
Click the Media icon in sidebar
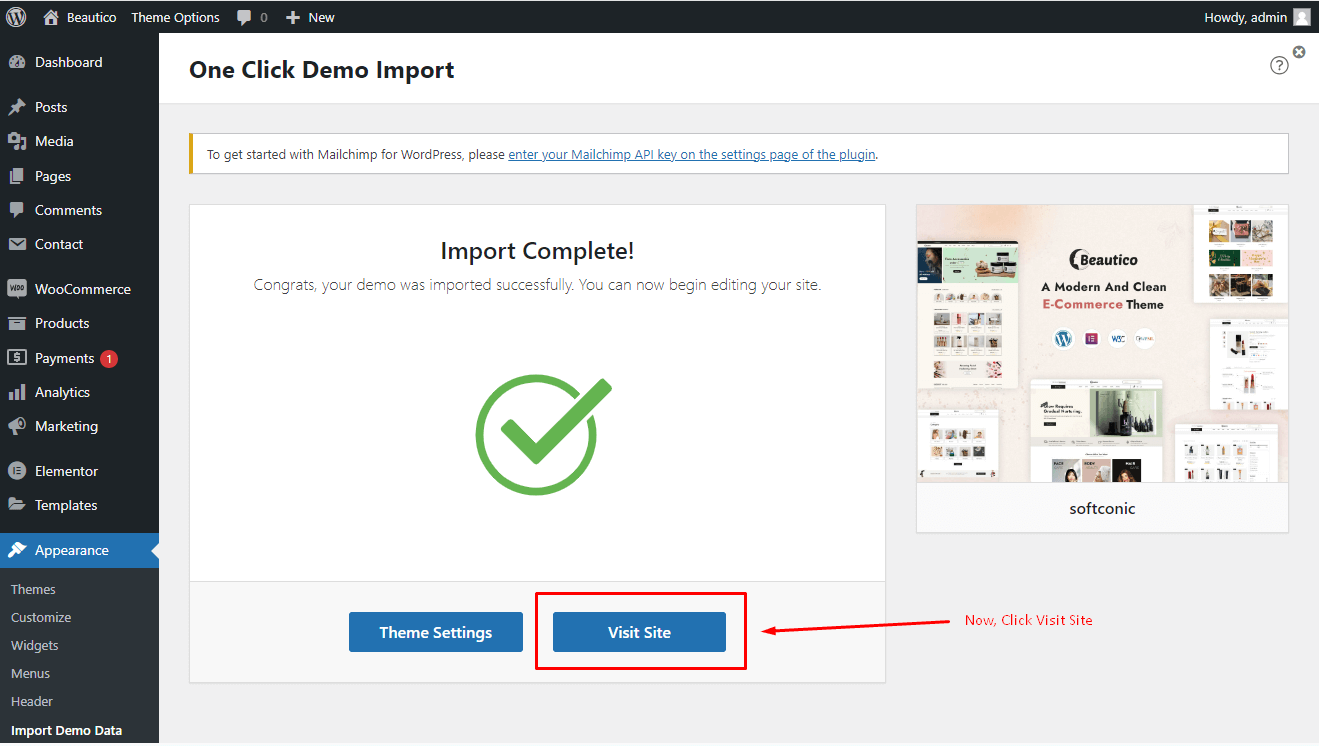coord(17,141)
